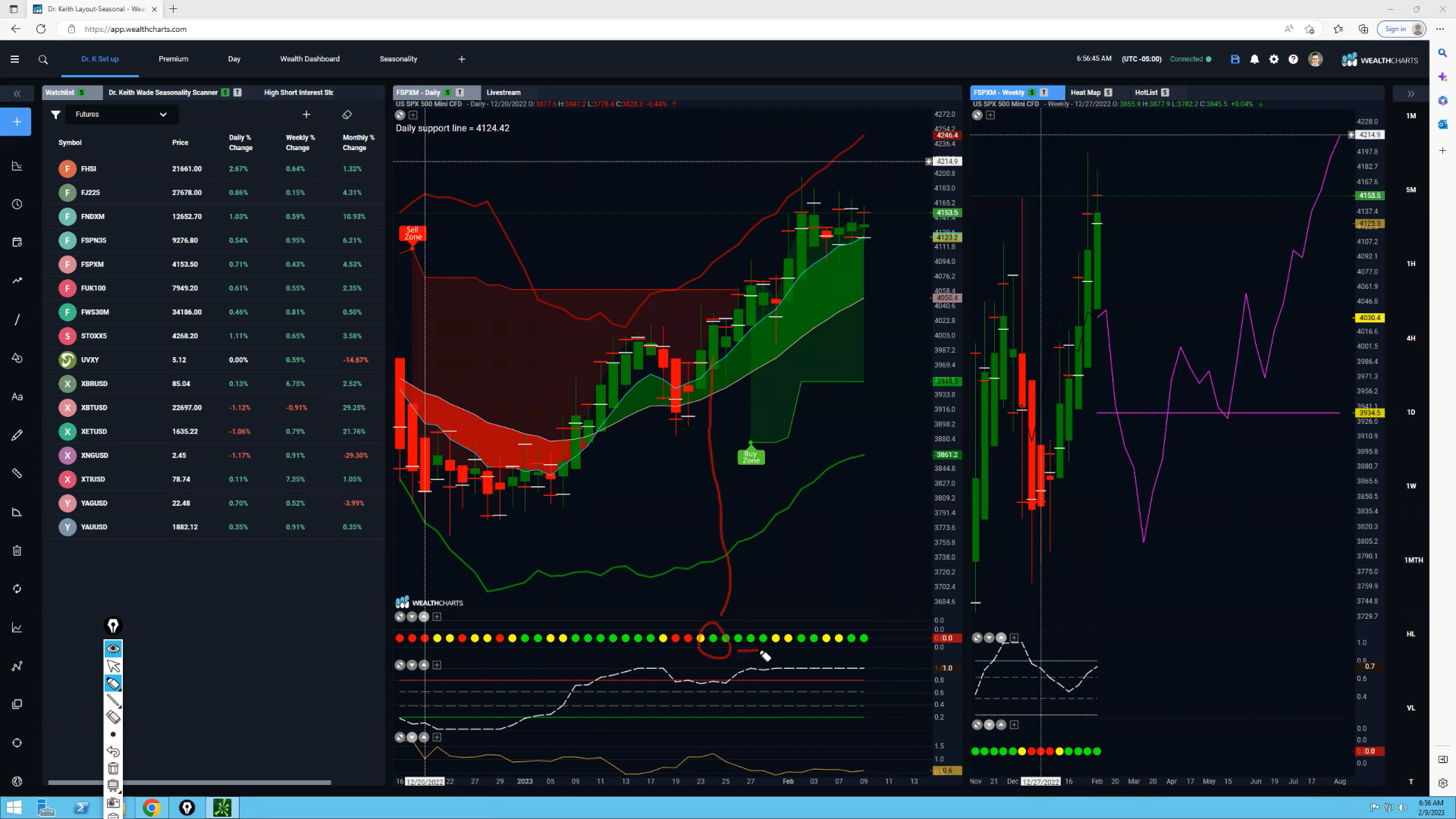Image resolution: width=1456 pixels, height=819 pixels.
Task: Select the pencil drawing tool in left sidebar
Action: tap(17, 435)
